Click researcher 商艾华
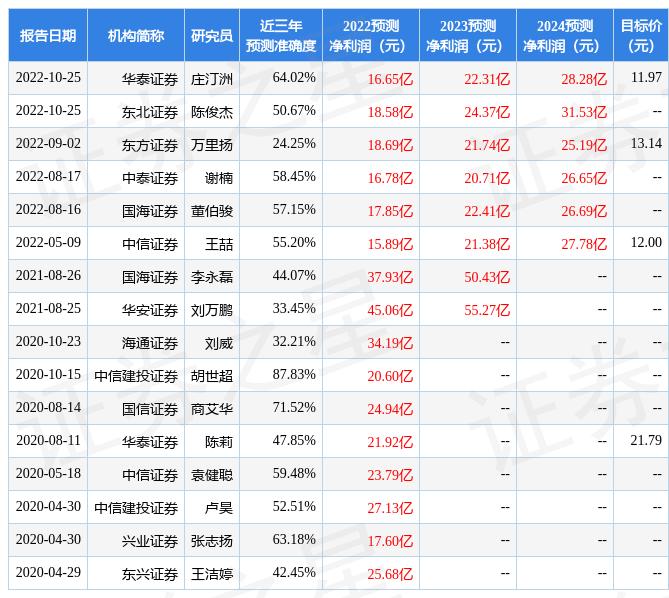 [212, 409]
